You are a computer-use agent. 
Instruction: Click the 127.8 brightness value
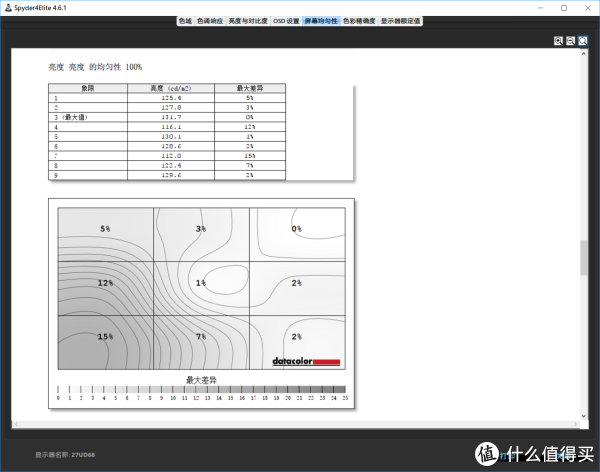(171, 108)
